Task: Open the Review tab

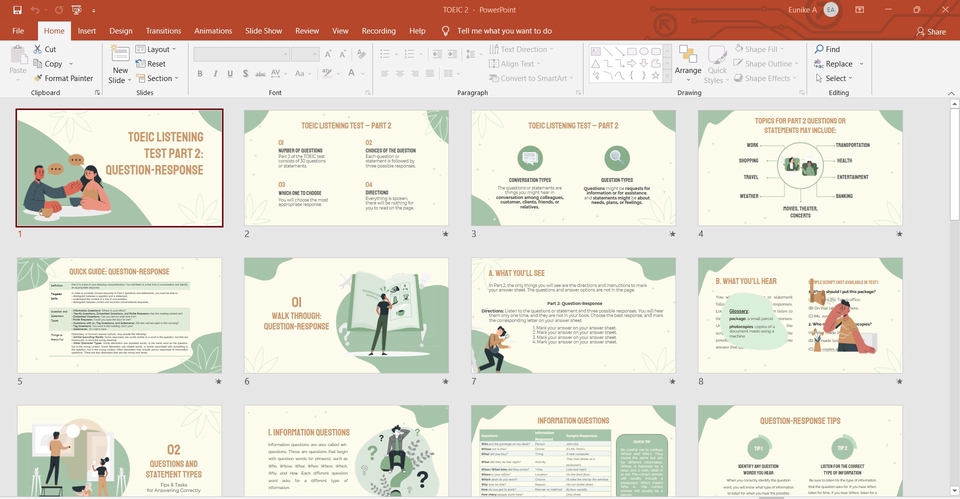Action: (307, 31)
